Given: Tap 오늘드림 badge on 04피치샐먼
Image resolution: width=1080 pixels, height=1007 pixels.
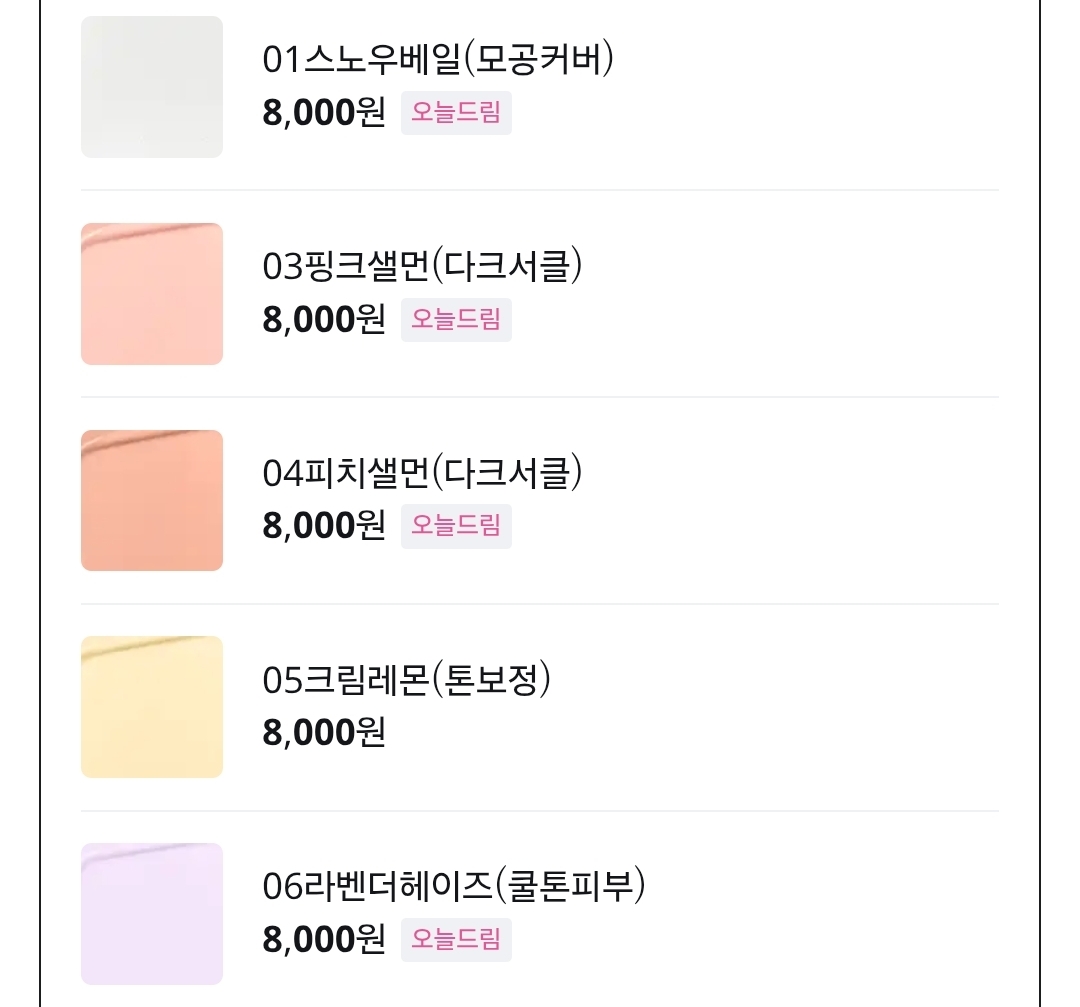Looking at the screenshot, I should [456, 526].
